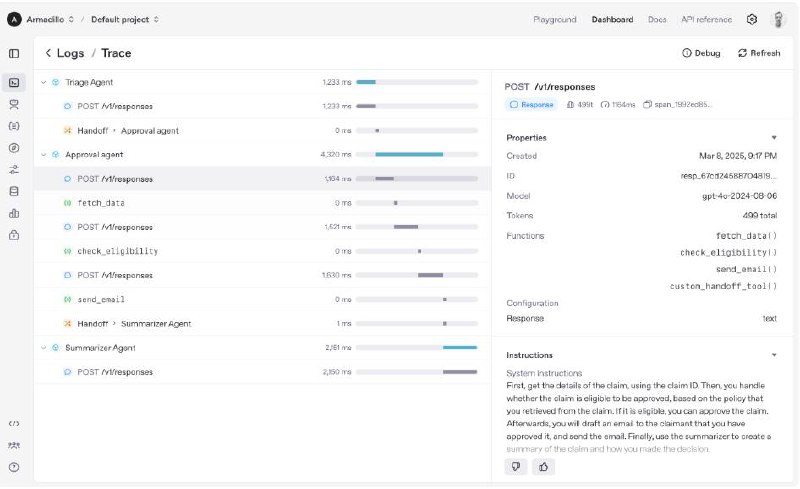Open the Playground tab
The width and height of the screenshot is (800, 489).
tap(555, 19)
